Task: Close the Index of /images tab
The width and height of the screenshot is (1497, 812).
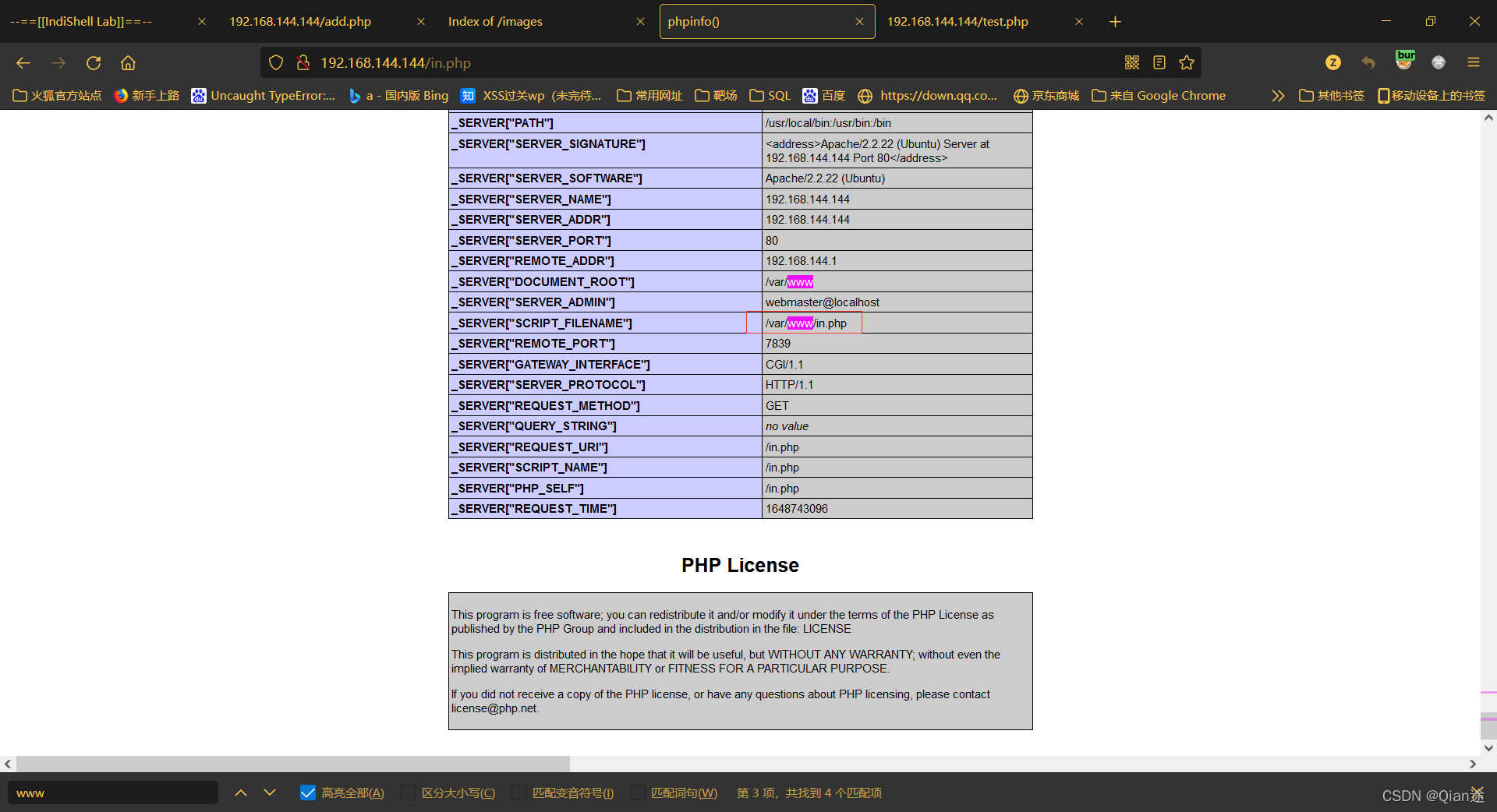Action: click(640, 22)
